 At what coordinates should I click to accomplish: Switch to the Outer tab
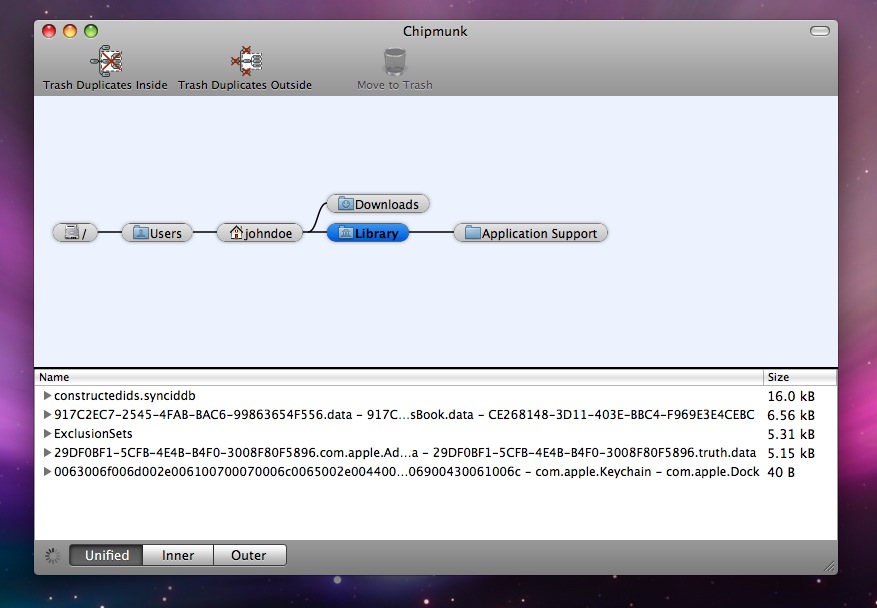tap(249, 555)
